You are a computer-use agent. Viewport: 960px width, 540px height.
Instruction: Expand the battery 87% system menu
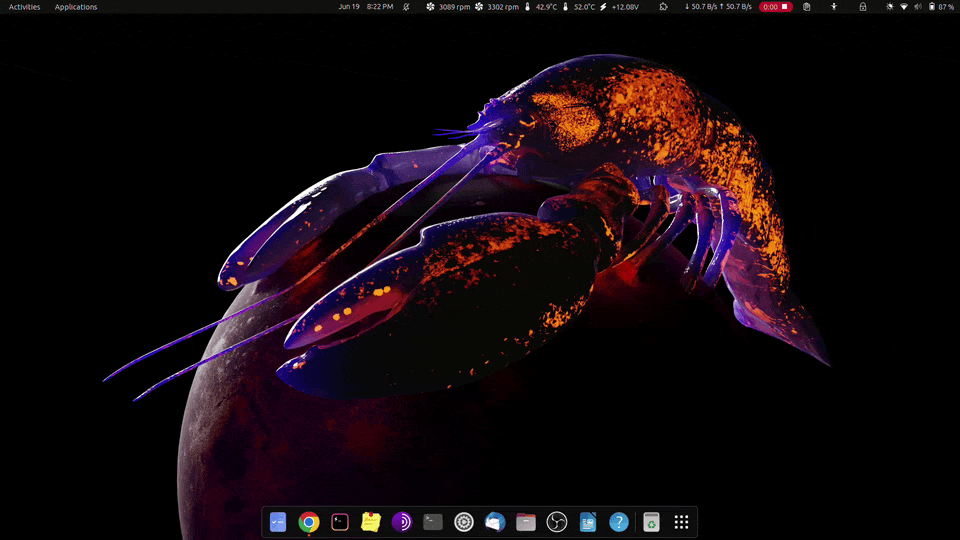pyautogui.click(x=940, y=7)
